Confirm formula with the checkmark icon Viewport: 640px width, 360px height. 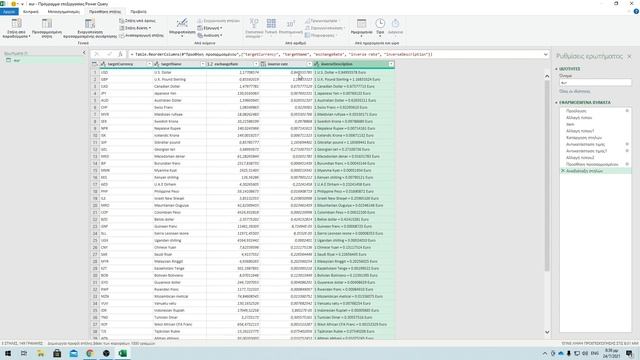pyautogui.click(x=109, y=54)
